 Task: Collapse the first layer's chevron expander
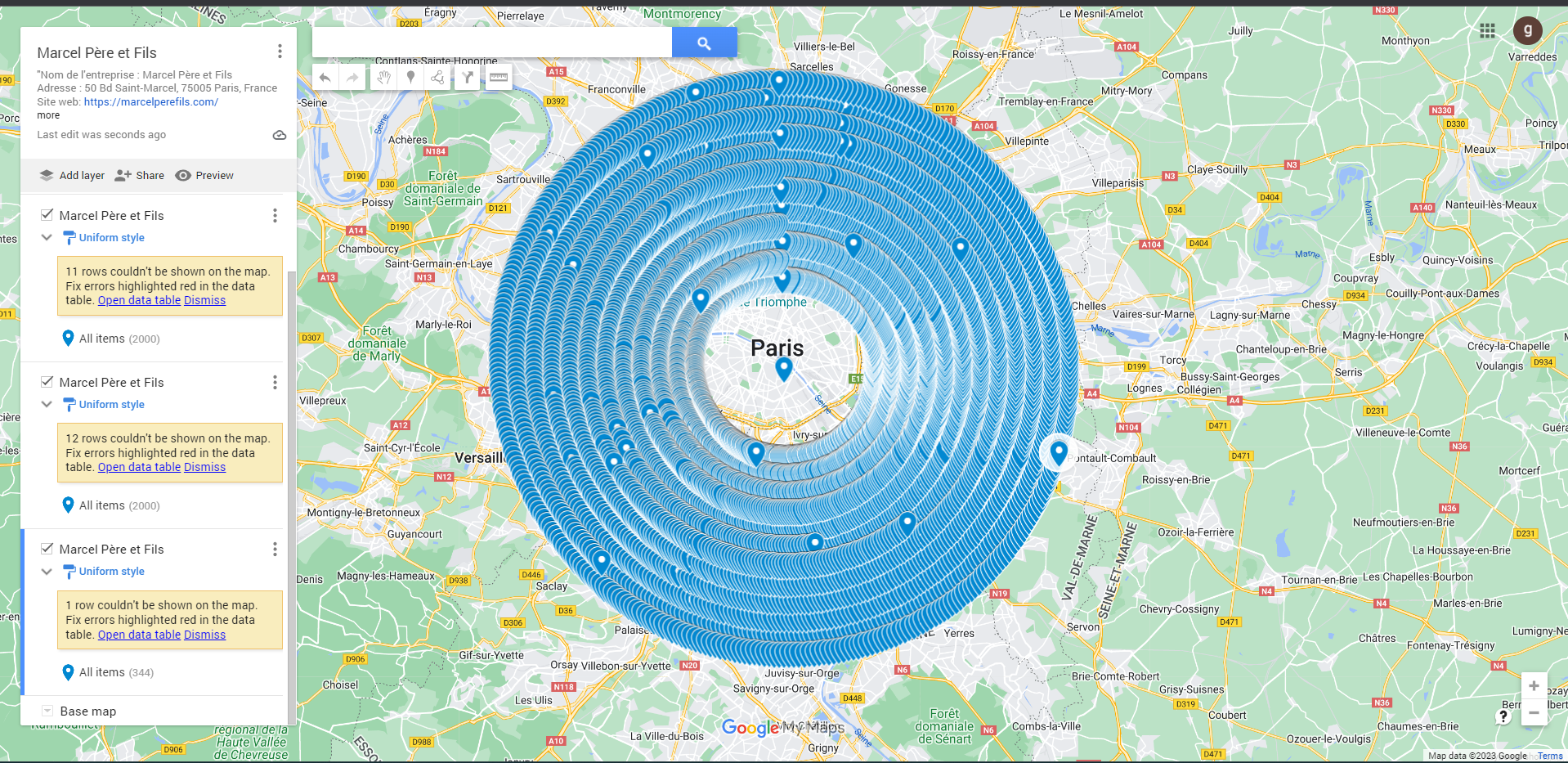tap(47, 238)
